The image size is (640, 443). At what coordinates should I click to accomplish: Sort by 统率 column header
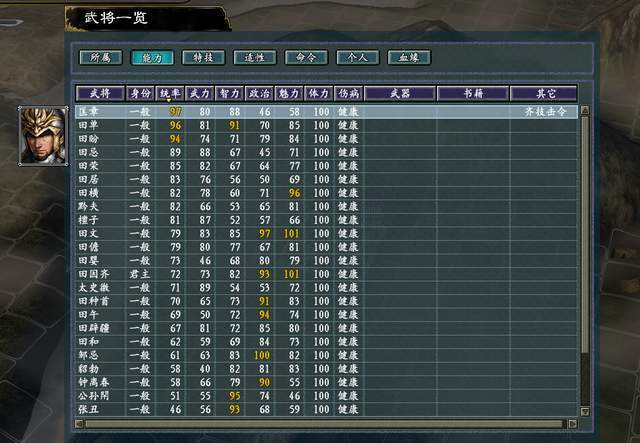point(170,93)
